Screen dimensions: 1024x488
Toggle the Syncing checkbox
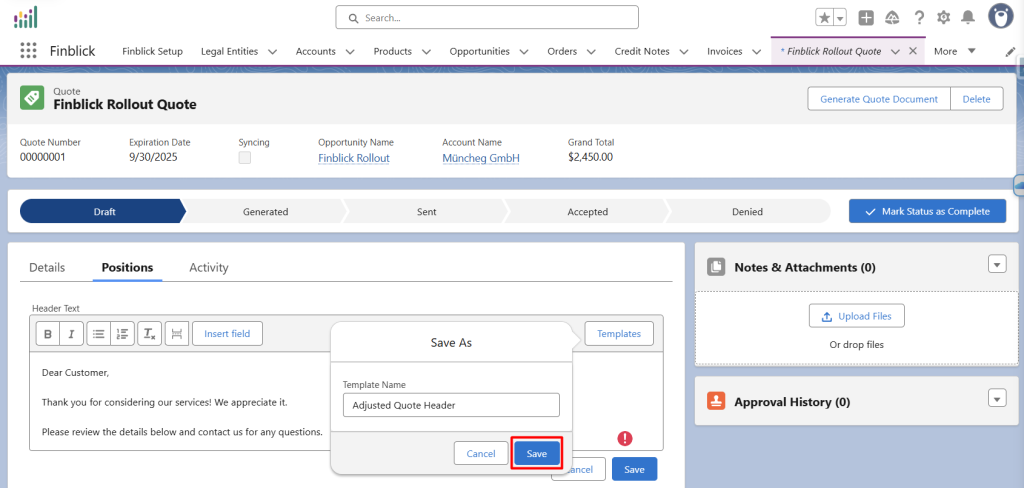[x=245, y=158]
